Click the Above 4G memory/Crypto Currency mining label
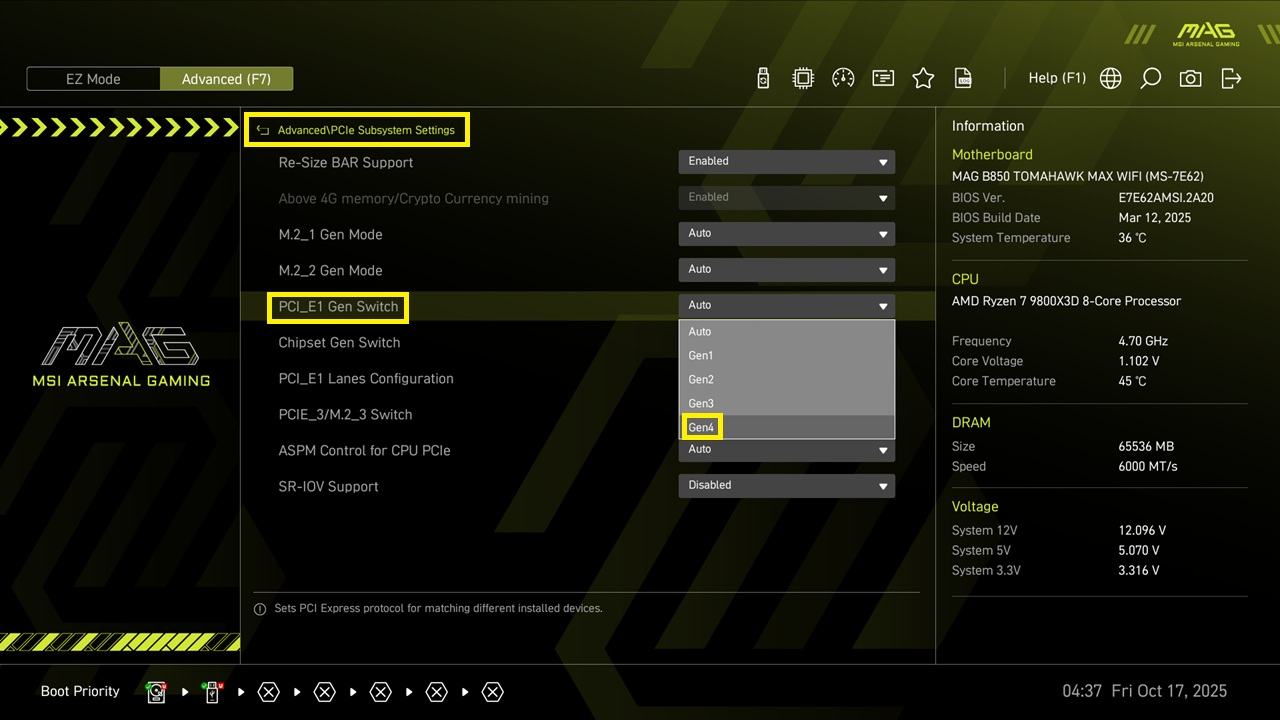This screenshot has width=1280, height=720. pyautogui.click(x=413, y=198)
